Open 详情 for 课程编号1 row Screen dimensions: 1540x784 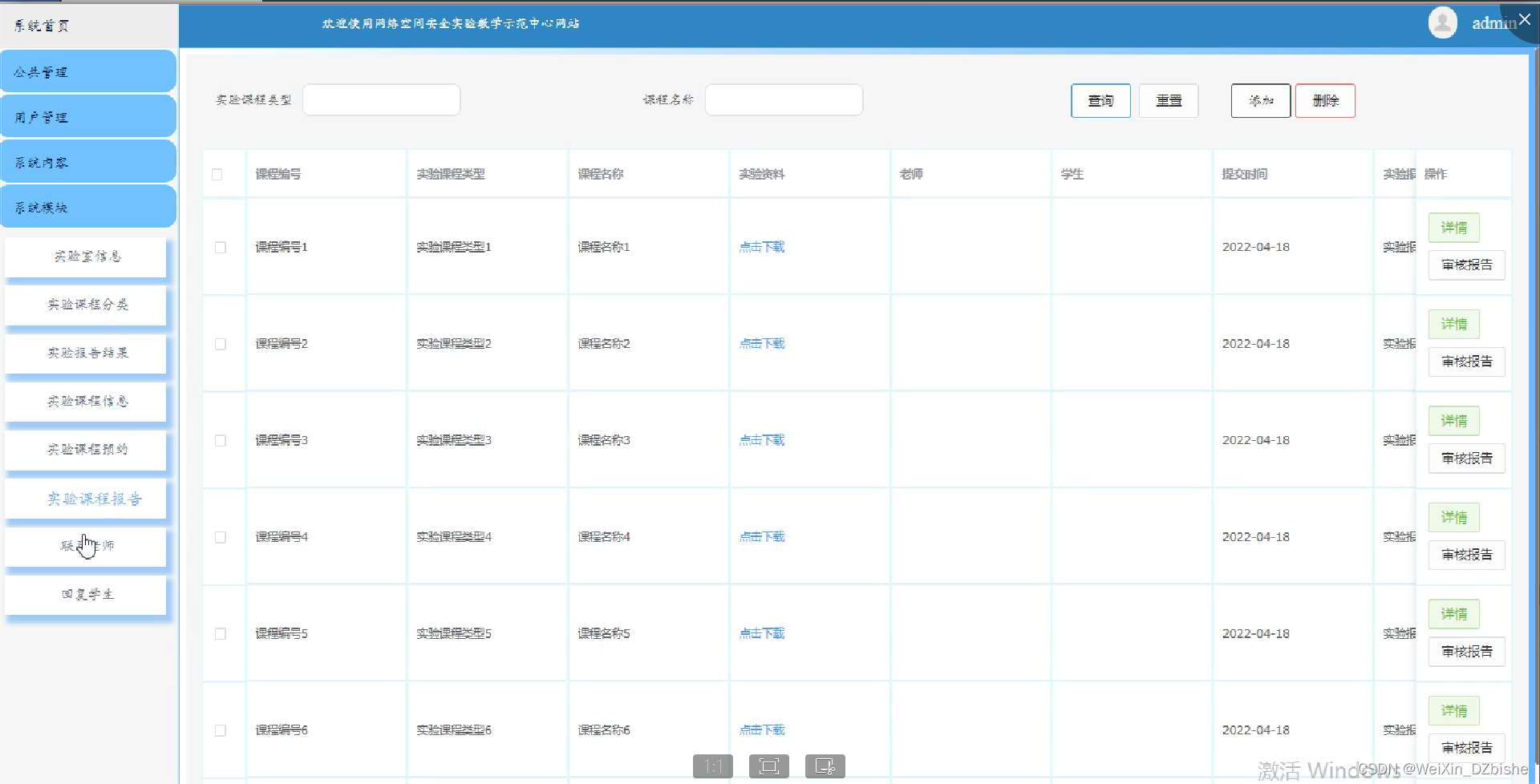1454,228
